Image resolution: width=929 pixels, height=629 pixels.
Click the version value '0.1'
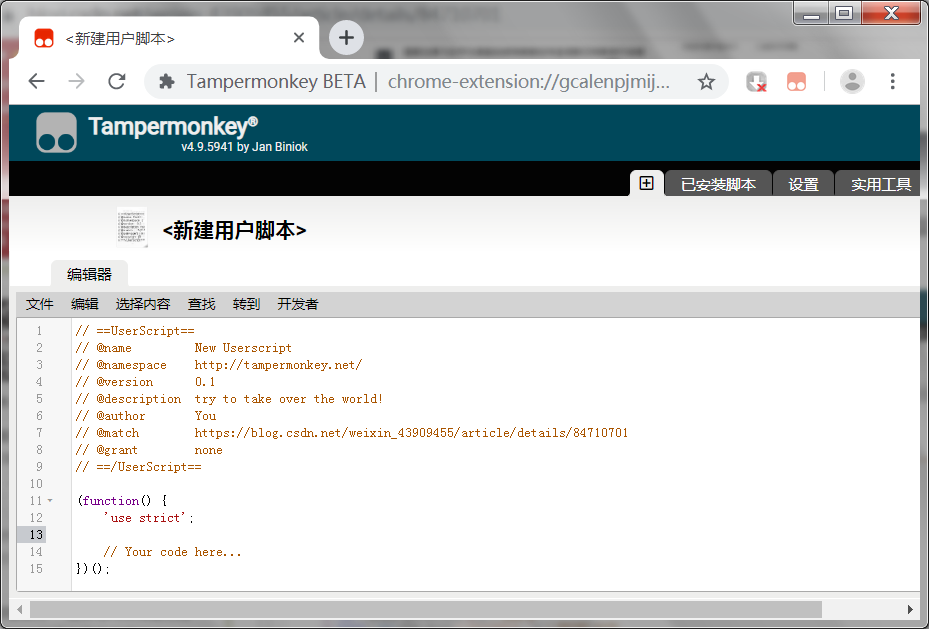click(x=205, y=381)
